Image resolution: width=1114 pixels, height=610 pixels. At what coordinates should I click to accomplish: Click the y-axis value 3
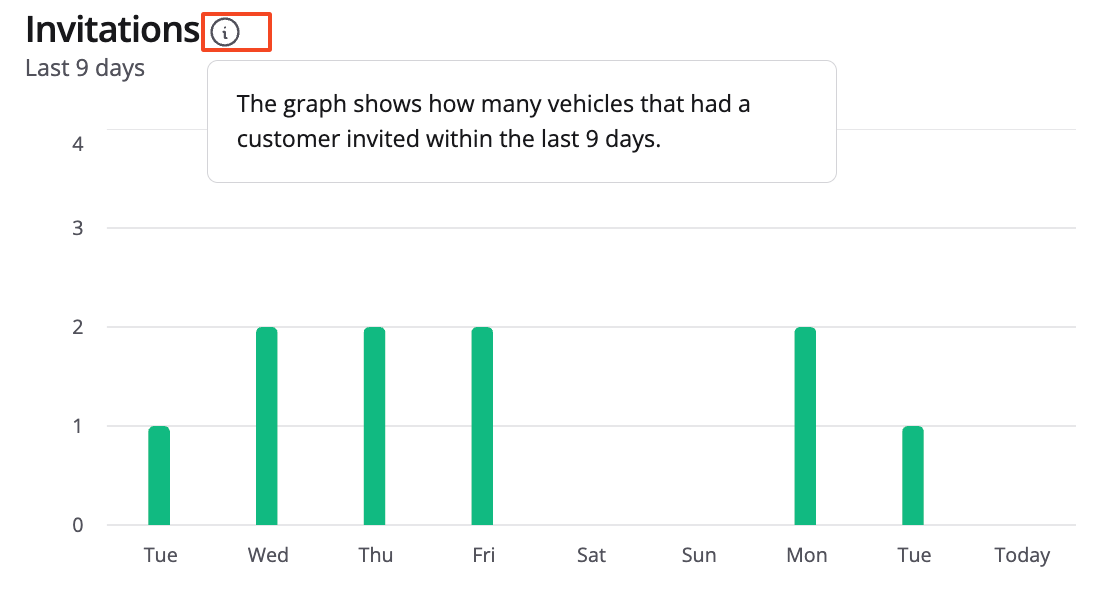tap(78, 228)
